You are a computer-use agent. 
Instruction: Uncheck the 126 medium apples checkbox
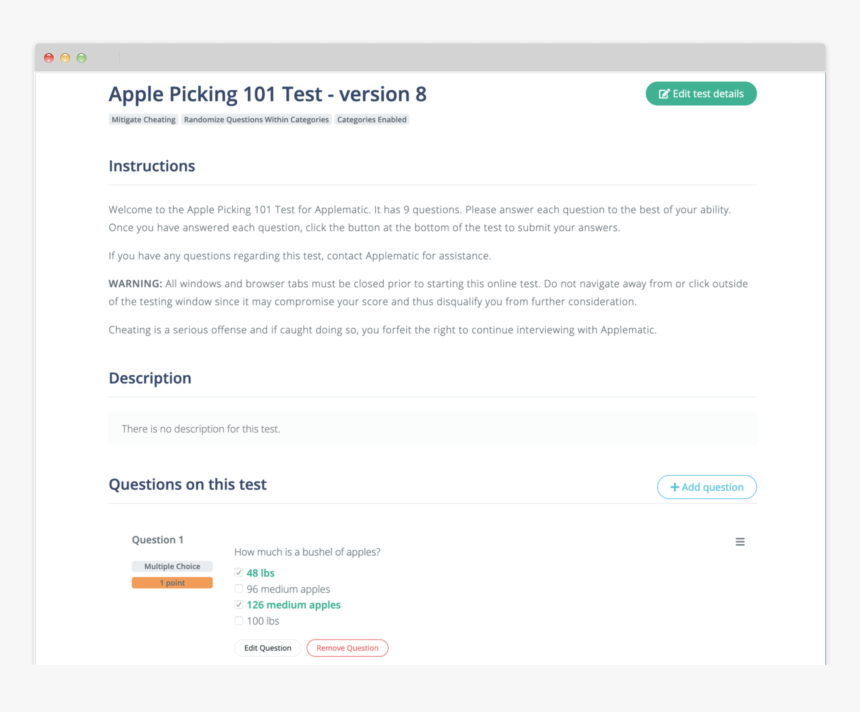(239, 605)
